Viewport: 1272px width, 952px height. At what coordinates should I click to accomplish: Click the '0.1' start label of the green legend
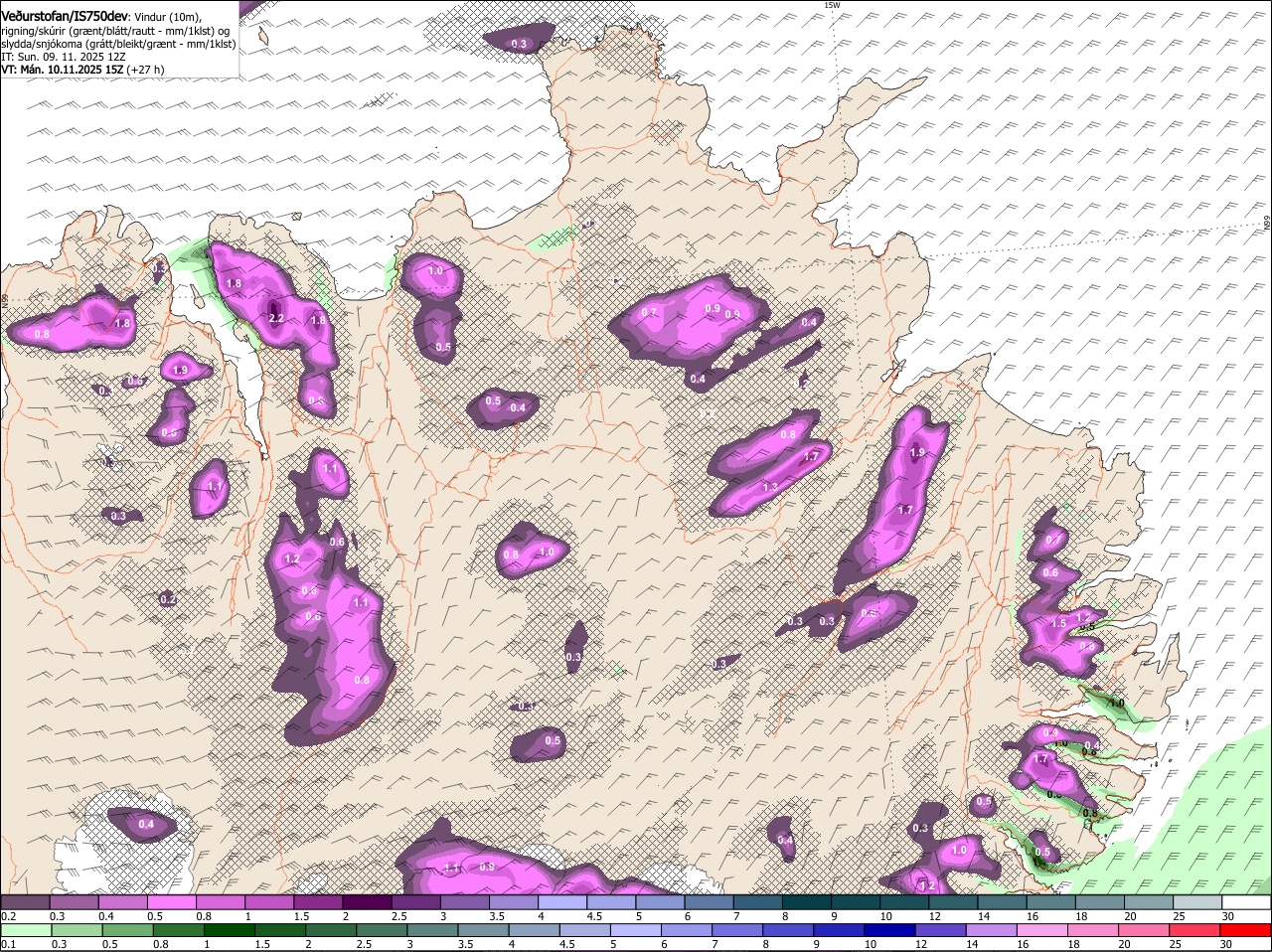point(8,945)
